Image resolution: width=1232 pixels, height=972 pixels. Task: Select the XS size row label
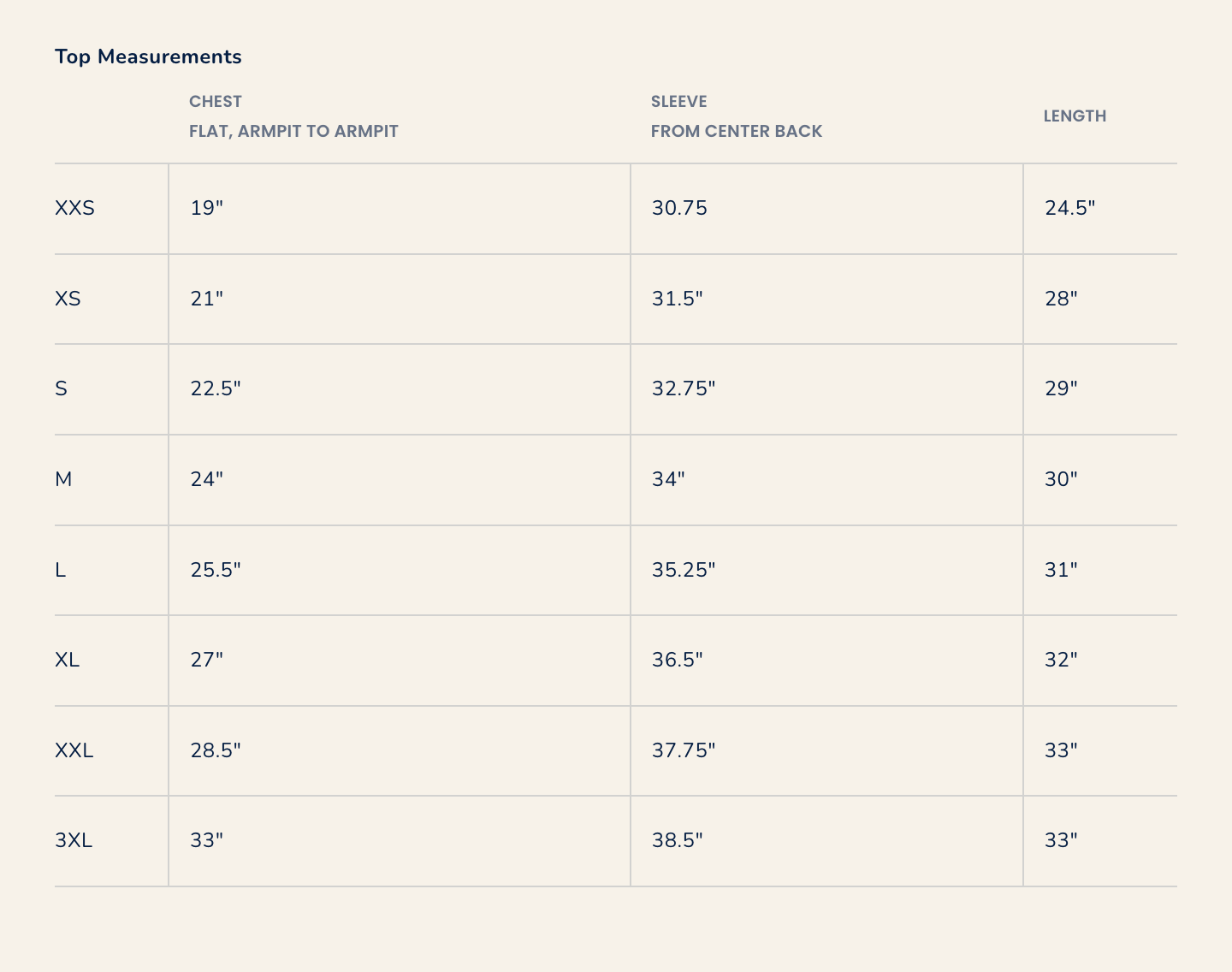68,299
